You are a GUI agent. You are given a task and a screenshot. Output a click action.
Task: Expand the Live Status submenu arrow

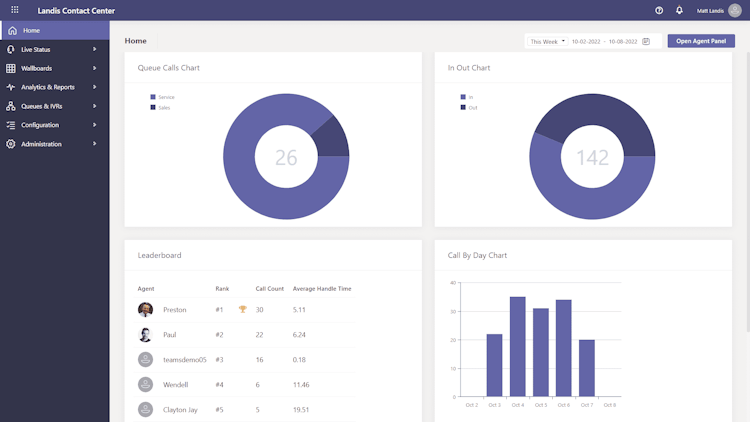point(94,49)
